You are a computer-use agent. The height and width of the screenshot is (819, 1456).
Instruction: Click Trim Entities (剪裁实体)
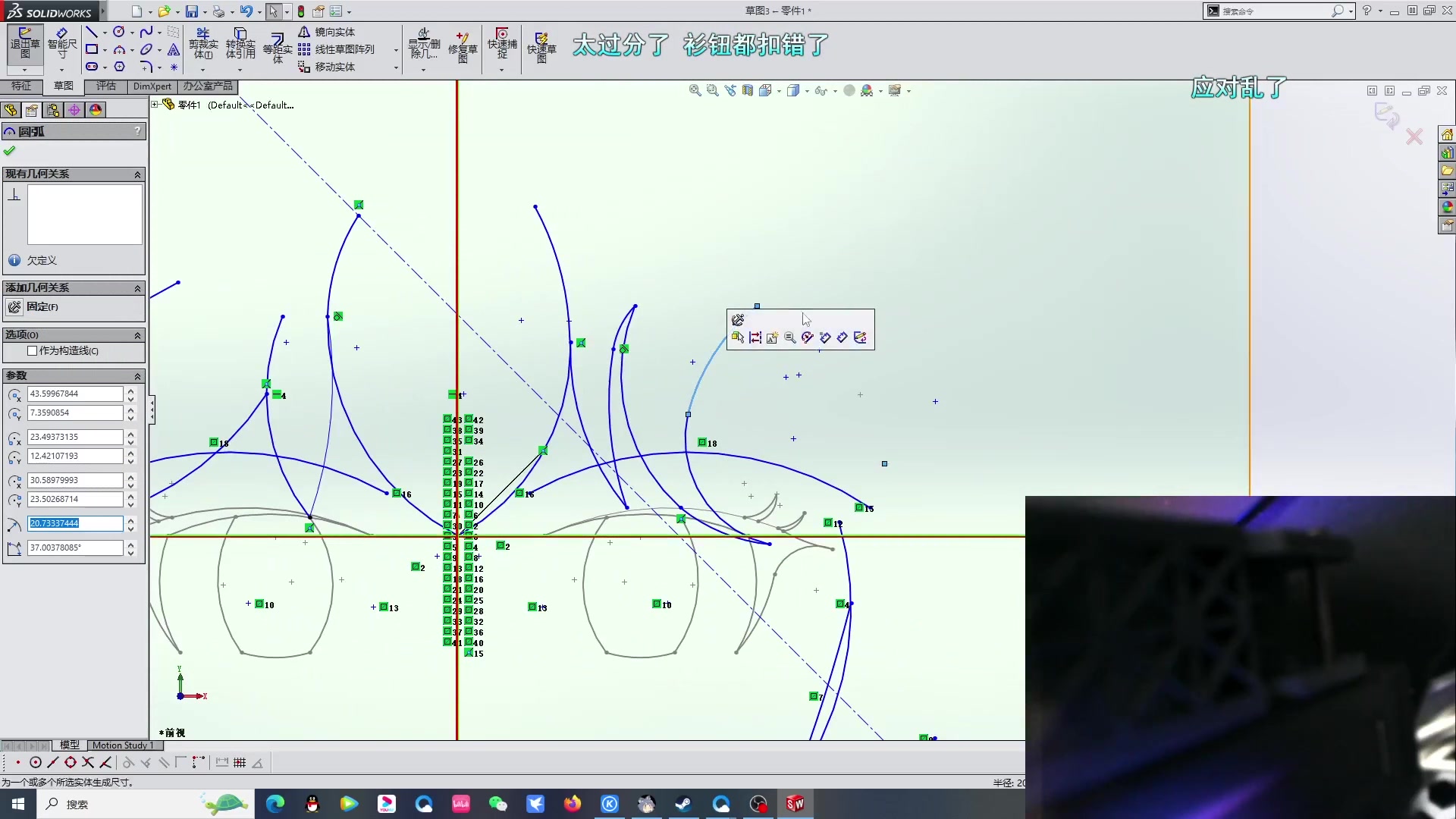pos(202,44)
